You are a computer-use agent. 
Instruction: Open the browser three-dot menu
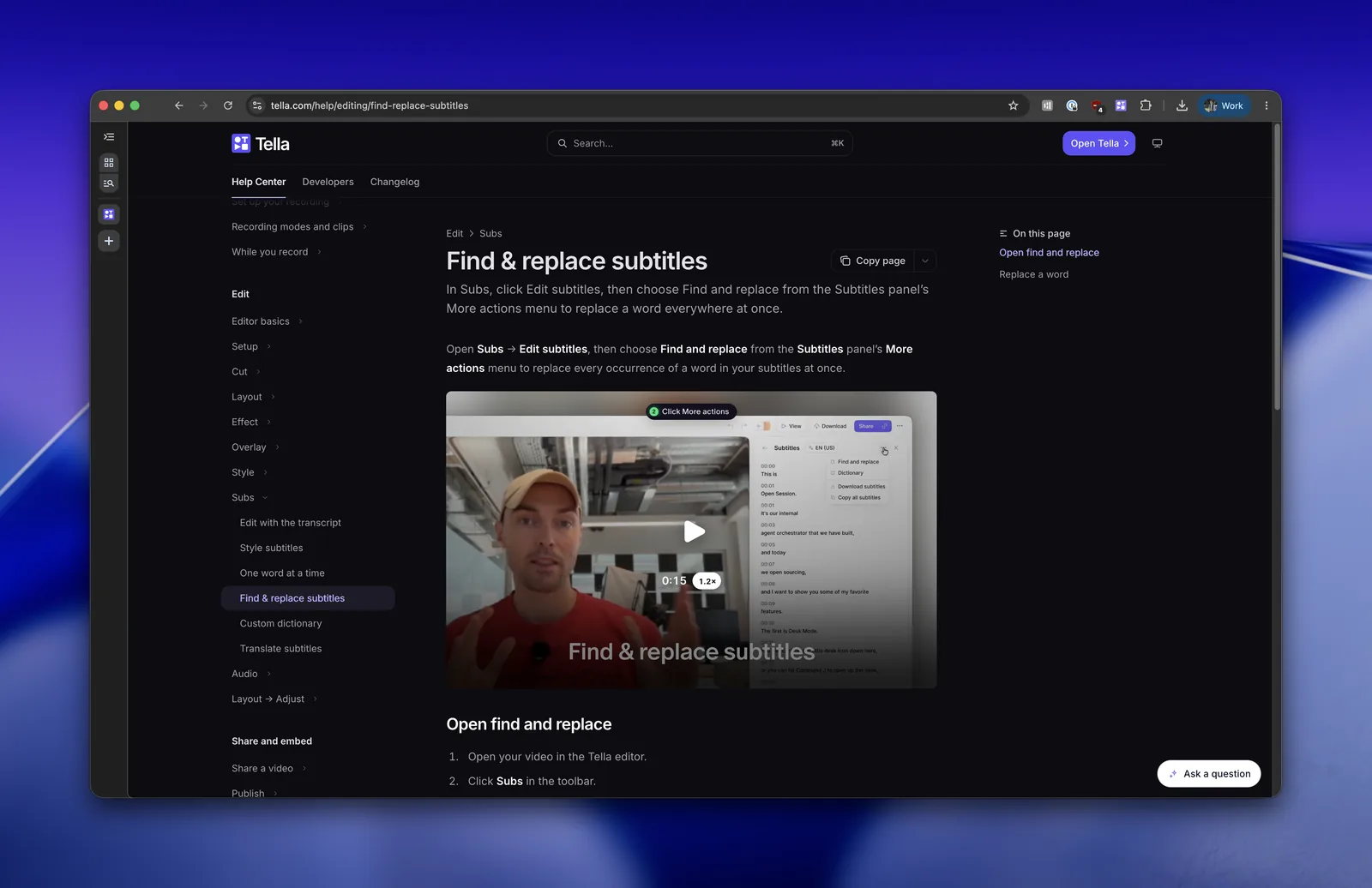(x=1267, y=105)
